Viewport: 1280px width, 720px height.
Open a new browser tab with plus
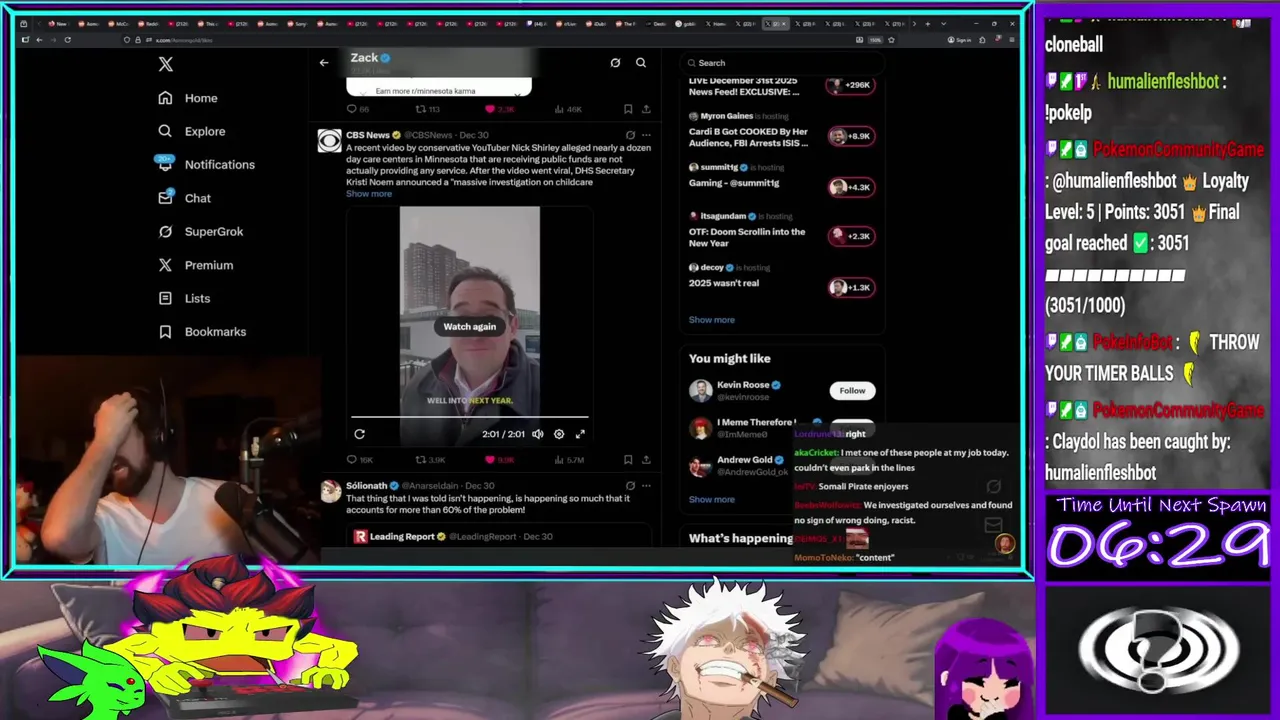click(x=927, y=23)
